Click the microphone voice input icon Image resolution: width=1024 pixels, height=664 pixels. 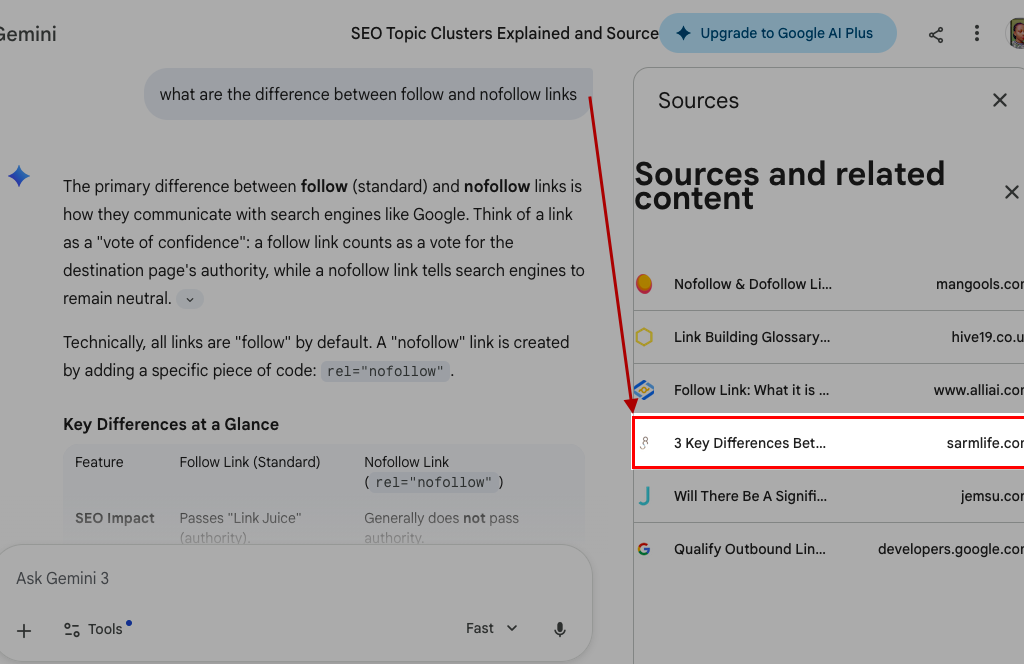pyautogui.click(x=560, y=629)
